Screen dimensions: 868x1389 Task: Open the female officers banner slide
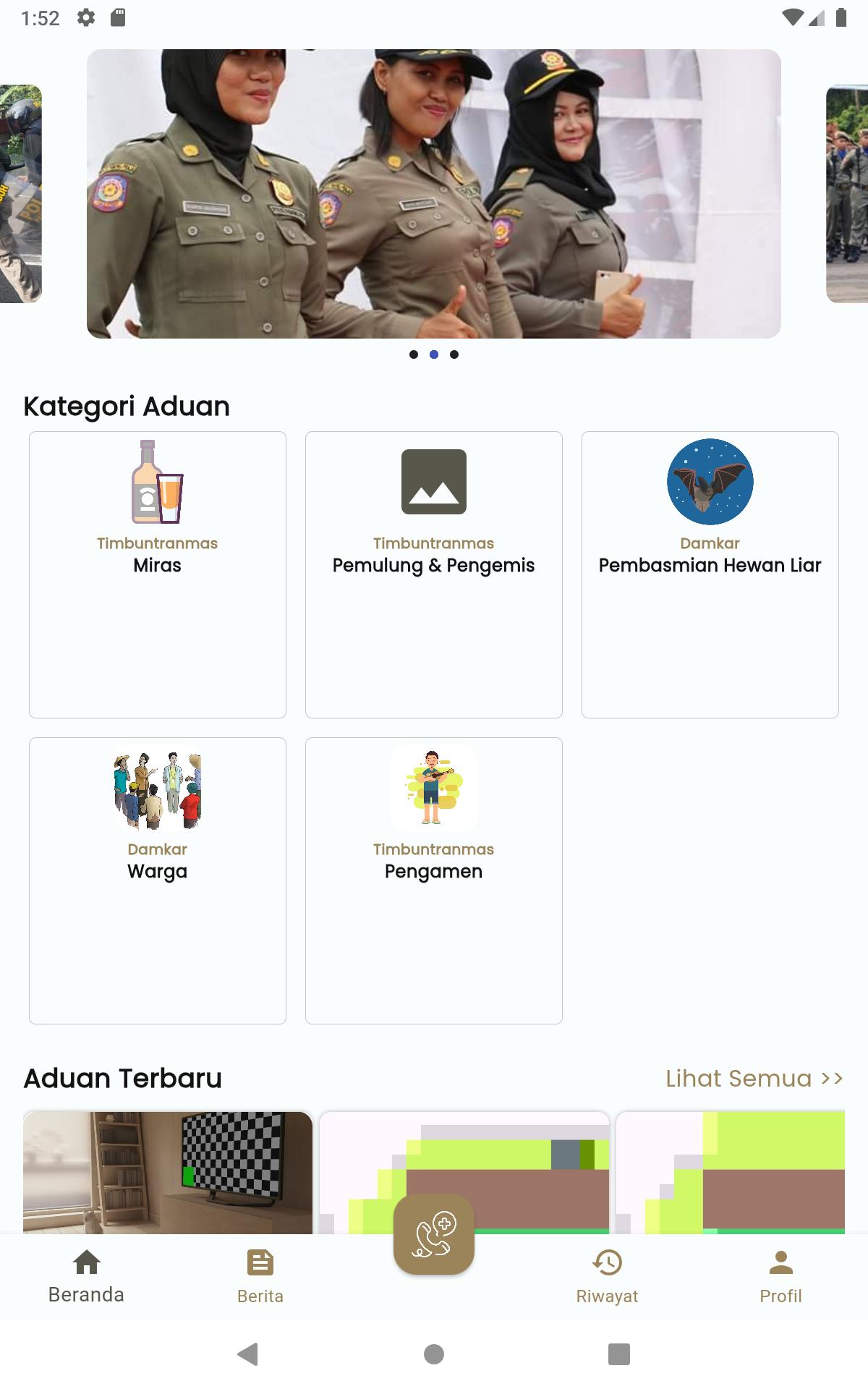tap(434, 194)
